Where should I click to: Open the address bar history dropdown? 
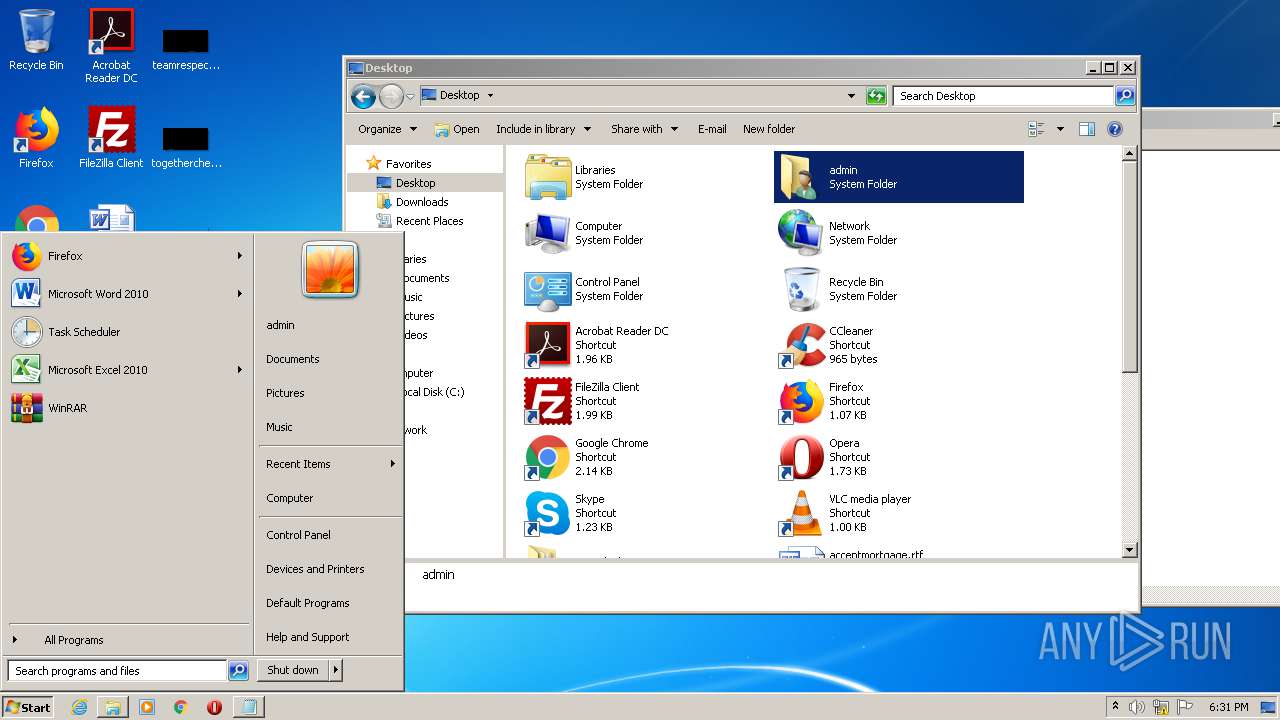coord(851,96)
